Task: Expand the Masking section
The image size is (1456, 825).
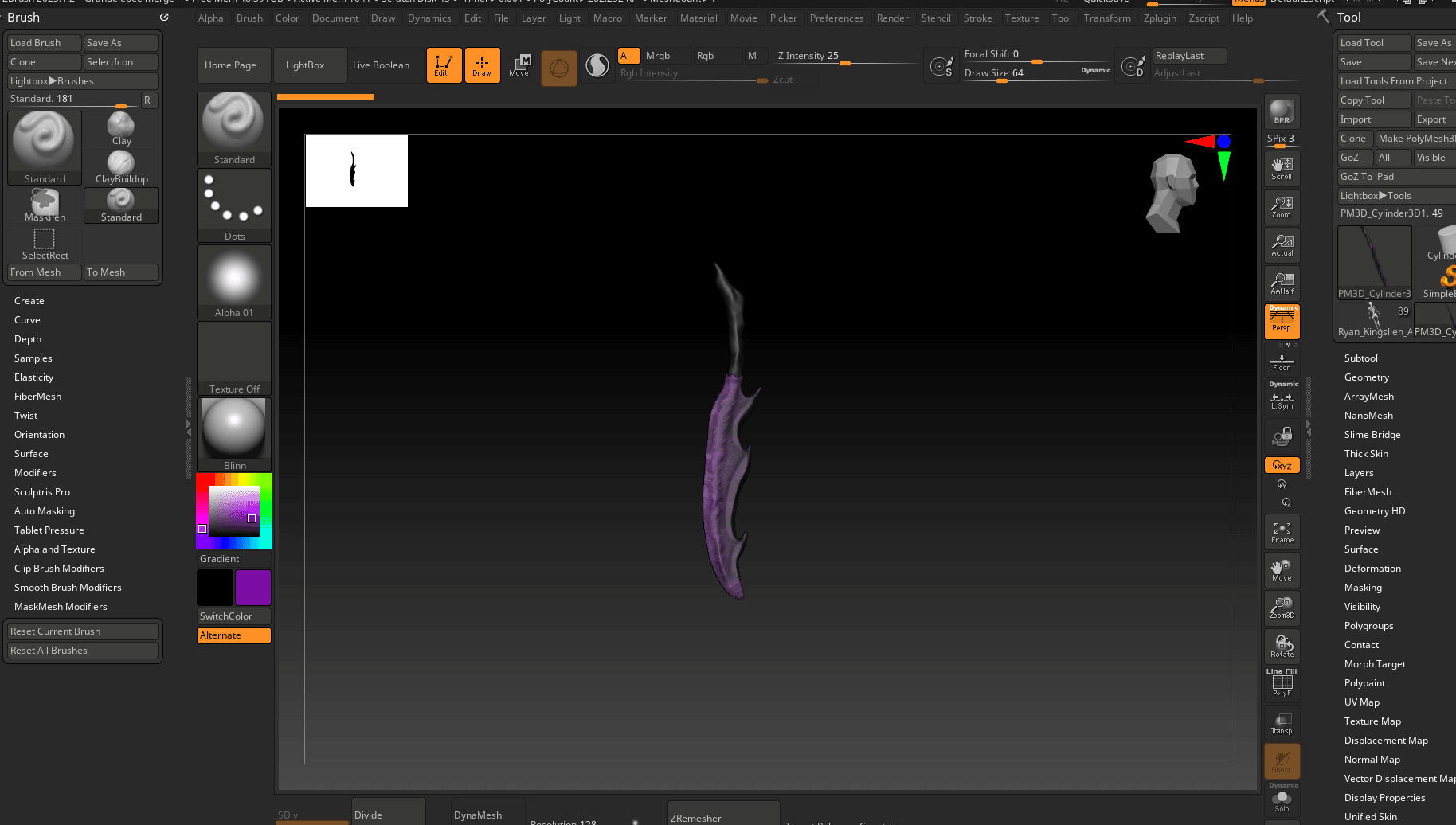Action: click(1363, 588)
